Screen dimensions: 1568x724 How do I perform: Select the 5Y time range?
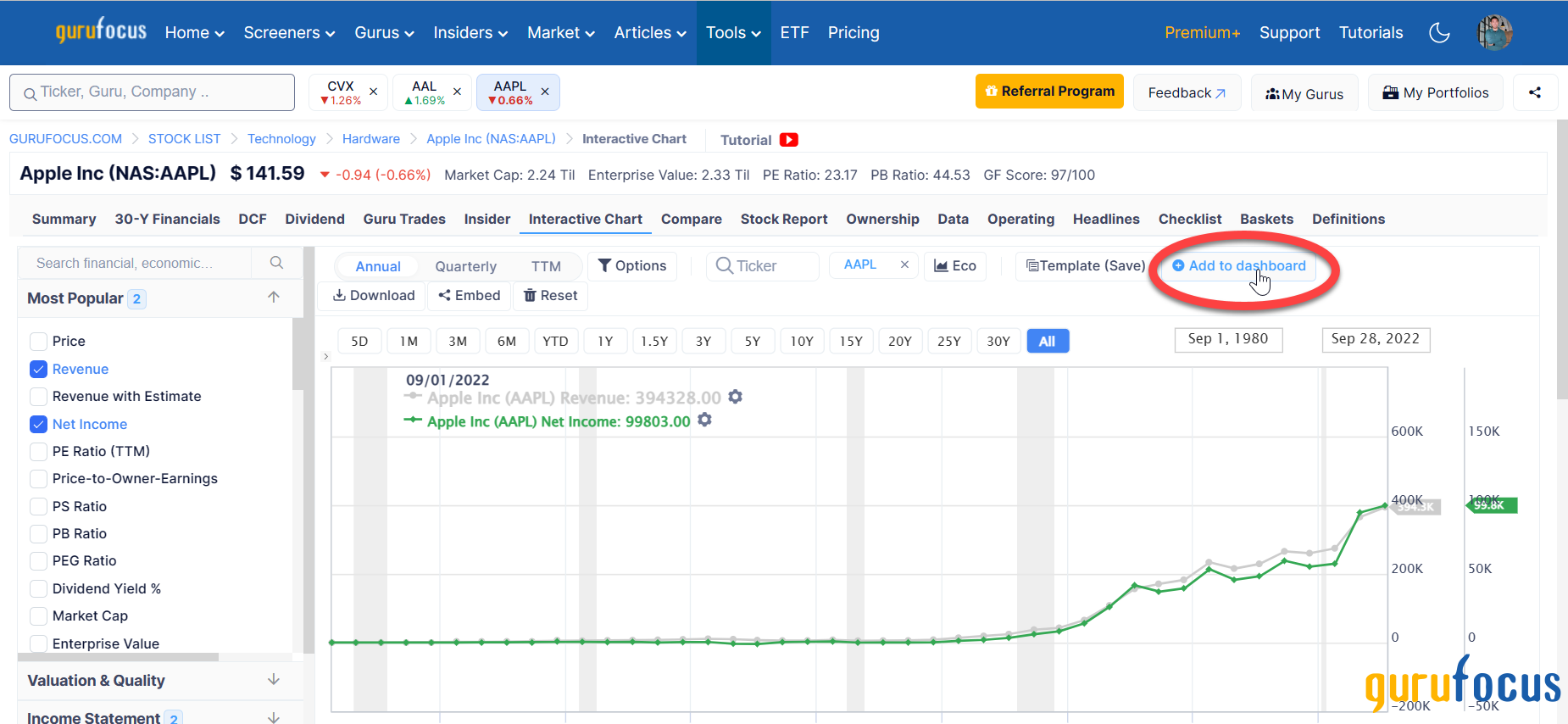coord(752,341)
